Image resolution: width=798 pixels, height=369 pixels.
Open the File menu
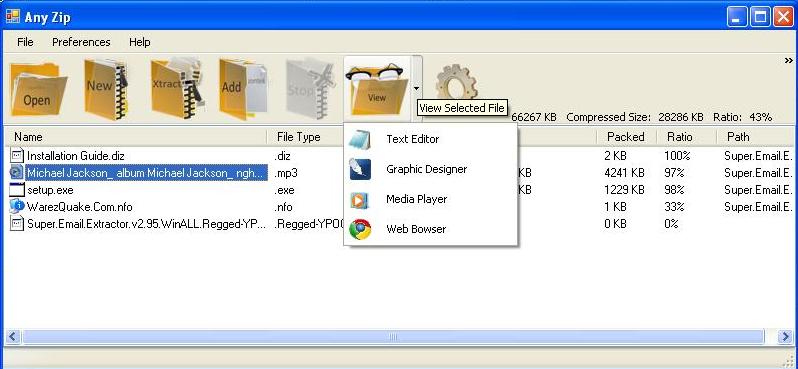point(25,42)
